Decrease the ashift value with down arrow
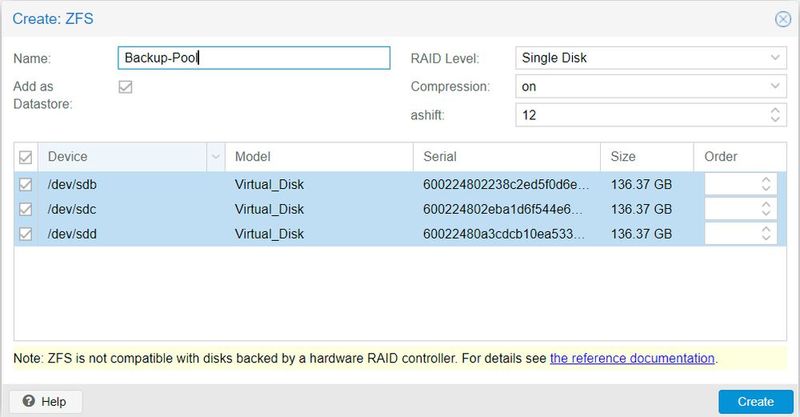Image resolution: width=800 pixels, height=417 pixels. 775,119
